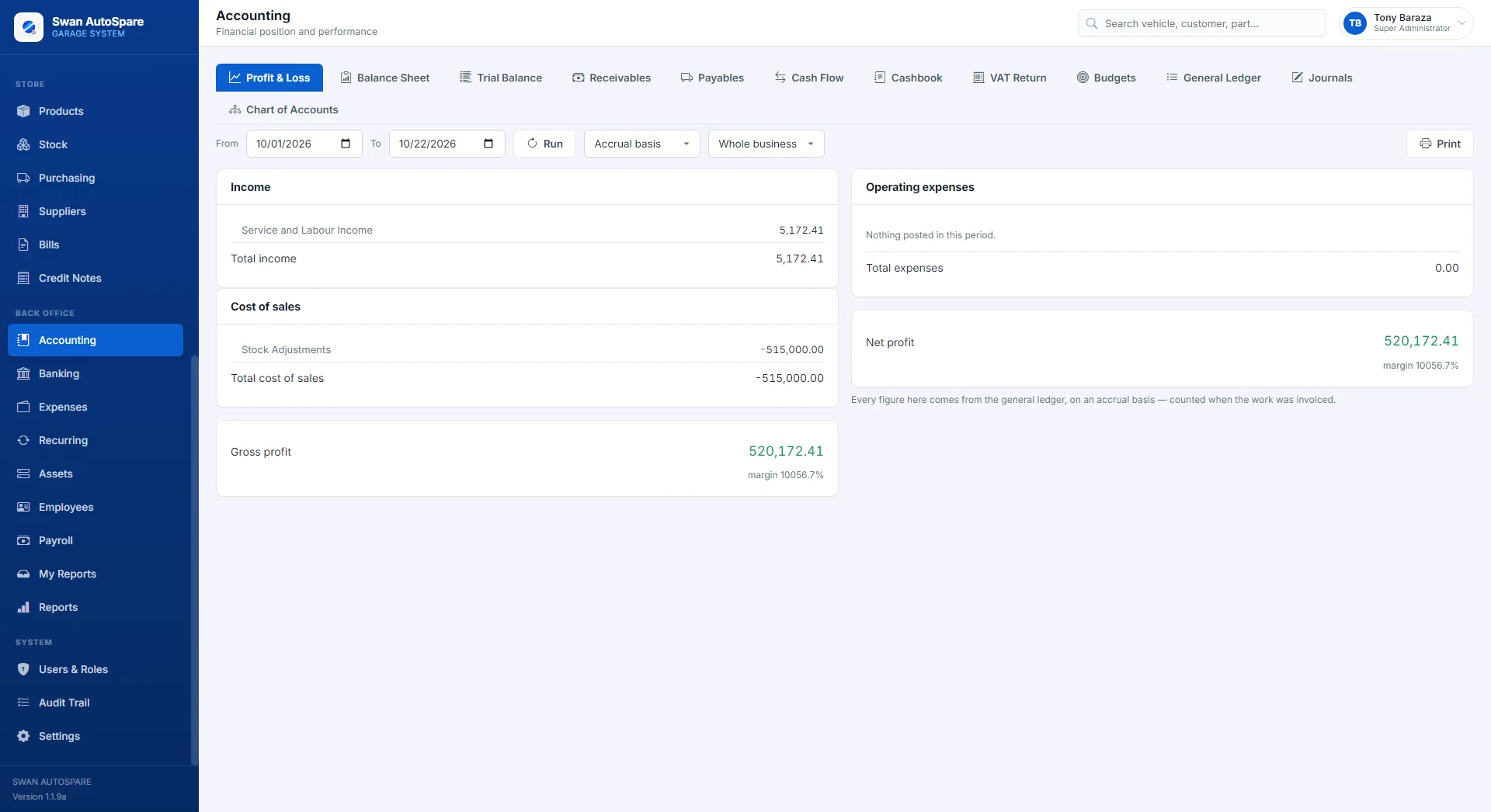Open Products via its box icon
The height and width of the screenshot is (812, 1491).
click(x=23, y=111)
